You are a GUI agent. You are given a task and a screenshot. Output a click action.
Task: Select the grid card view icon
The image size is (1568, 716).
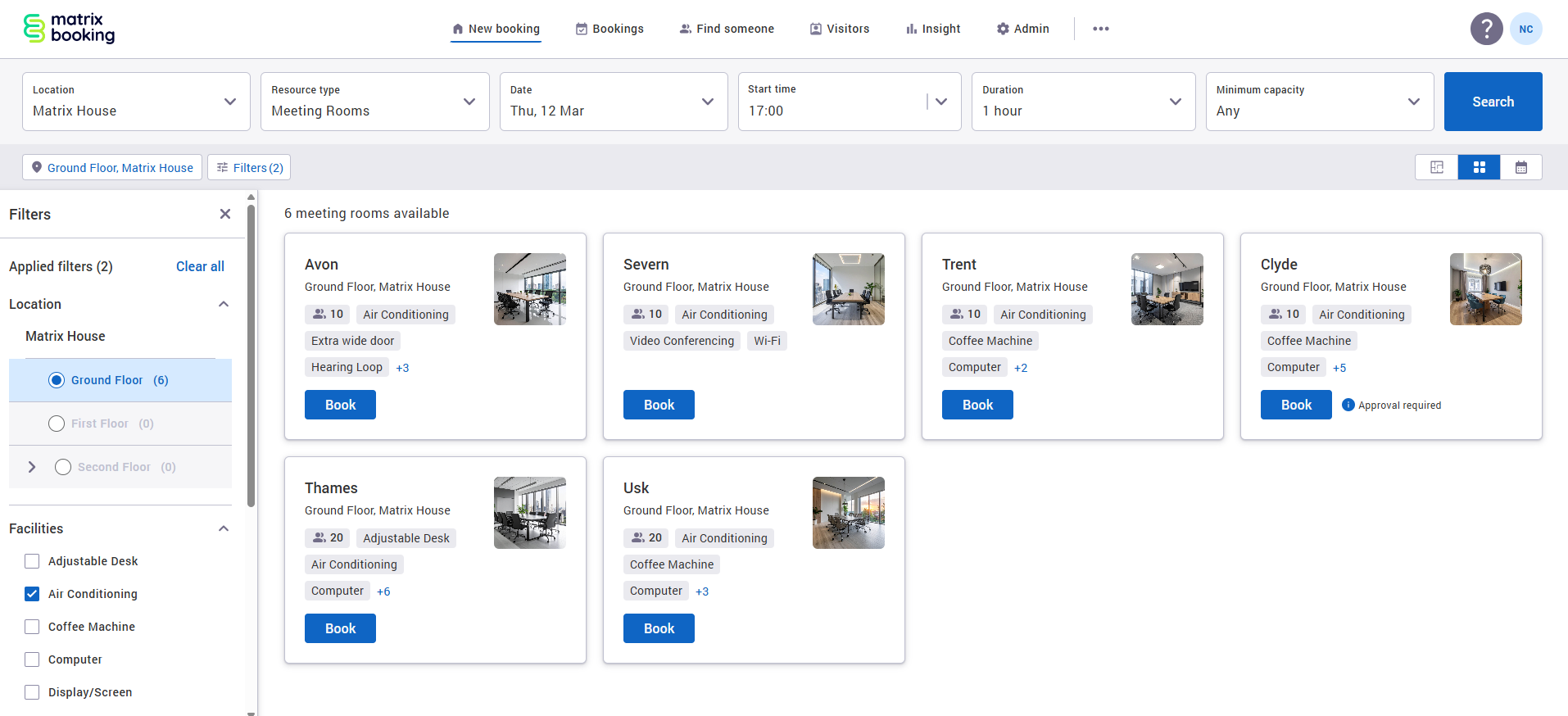(x=1479, y=167)
